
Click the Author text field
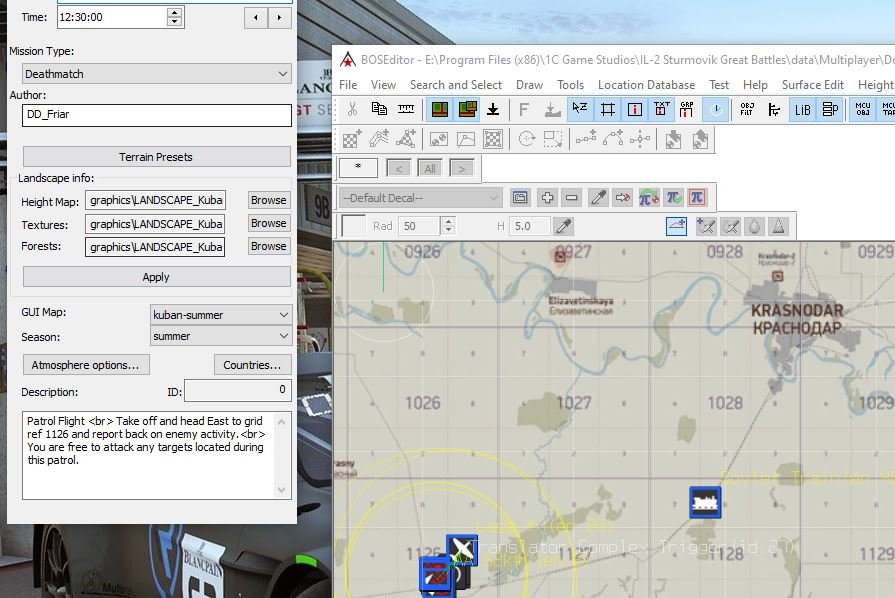156,115
